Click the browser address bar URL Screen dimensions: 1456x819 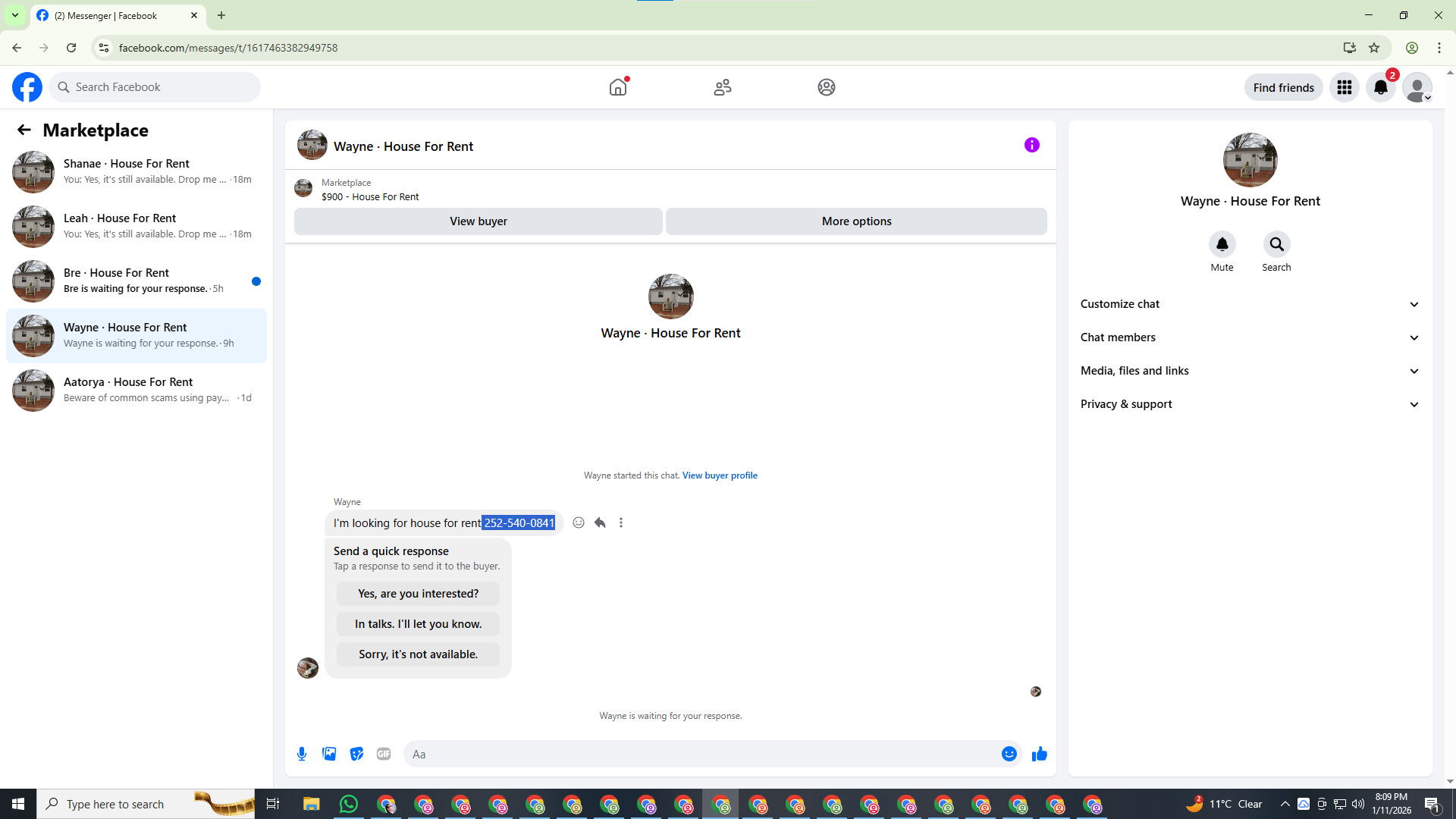(x=228, y=48)
